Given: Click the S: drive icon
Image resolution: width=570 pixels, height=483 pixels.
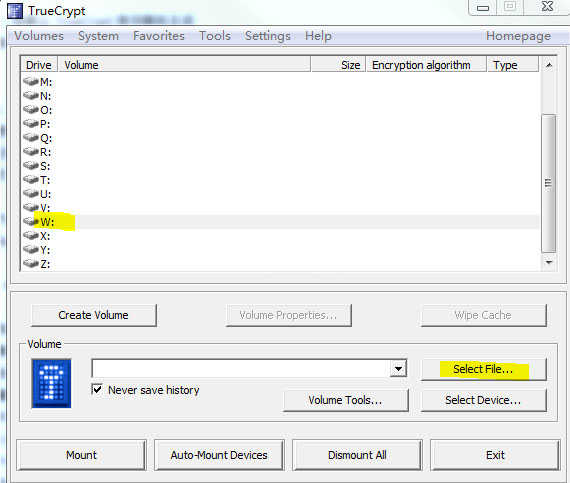Looking at the screenshot, I should [x=31, y=165].
